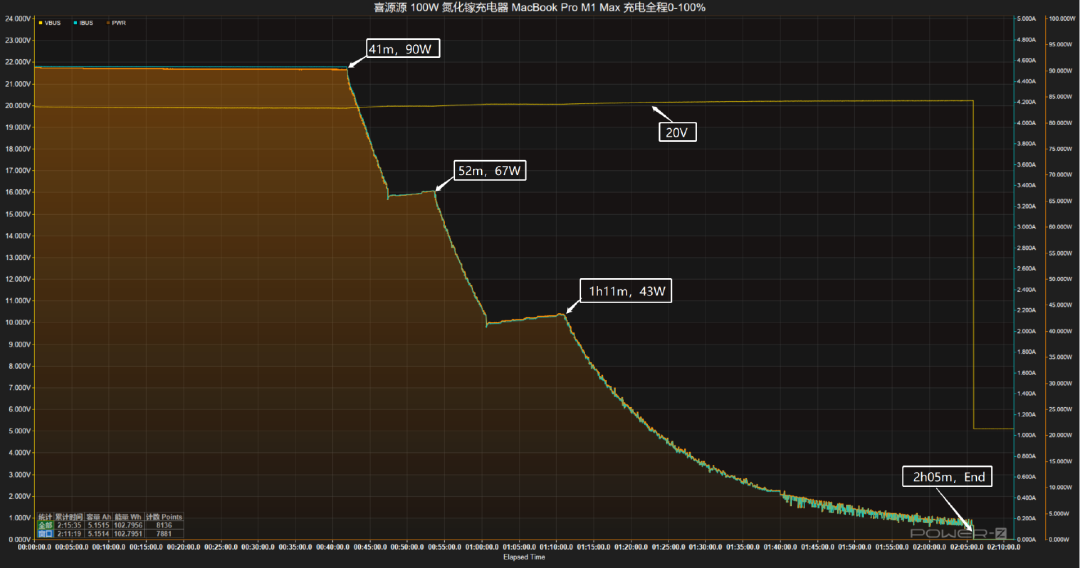Toggle the IBUS legend entry

(83, 23)
